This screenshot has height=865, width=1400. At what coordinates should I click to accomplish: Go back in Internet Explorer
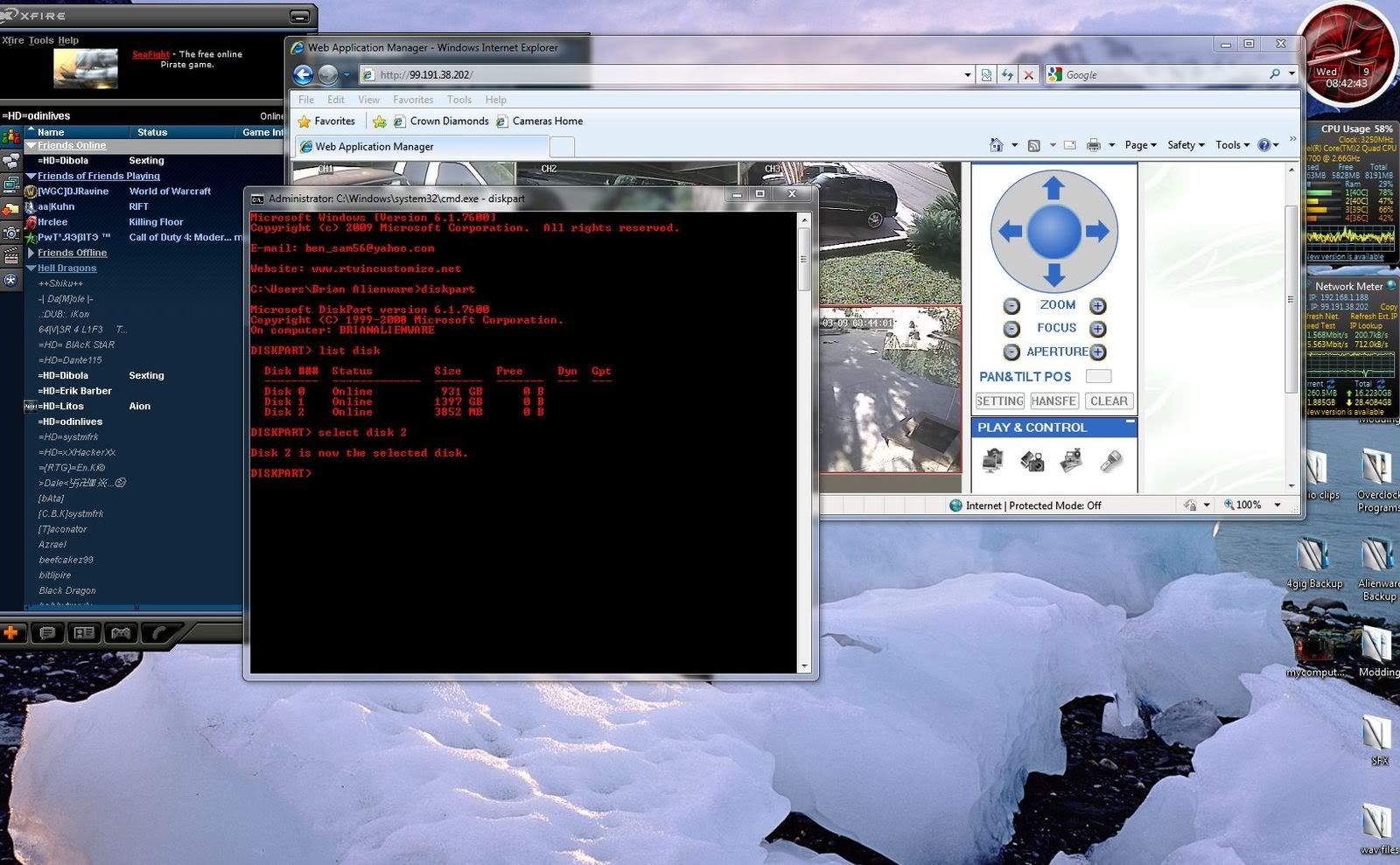coord(304,75)
